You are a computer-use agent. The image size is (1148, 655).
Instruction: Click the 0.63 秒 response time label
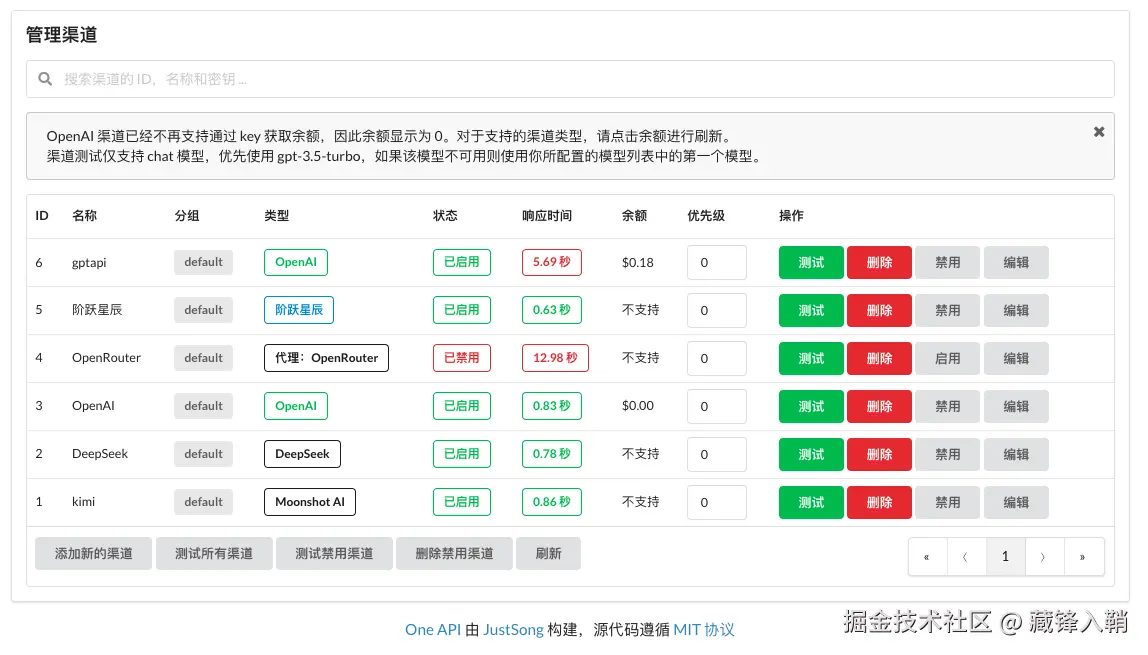[x=551, y=310]
